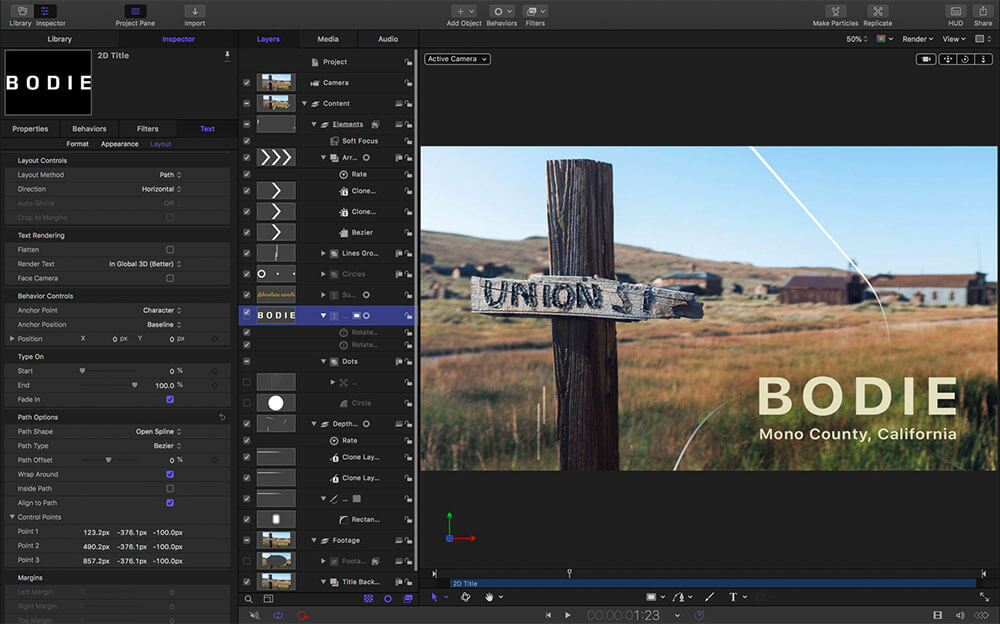Uncheck the Wrap Around checkbox
1000x624 pixels.
(170, 474)
